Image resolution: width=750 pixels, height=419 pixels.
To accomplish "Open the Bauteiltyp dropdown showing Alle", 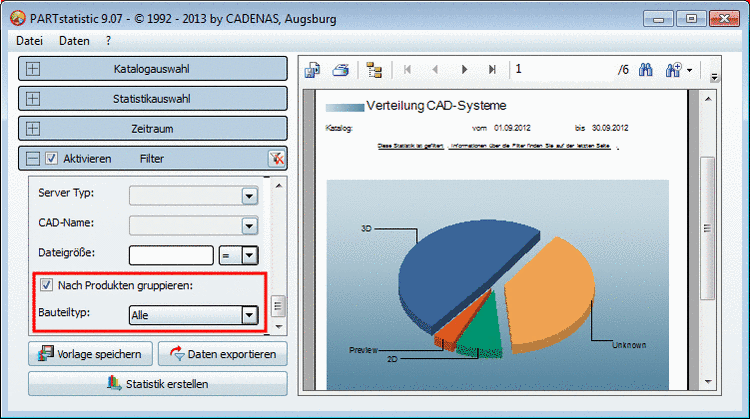I will click(249, 315).
